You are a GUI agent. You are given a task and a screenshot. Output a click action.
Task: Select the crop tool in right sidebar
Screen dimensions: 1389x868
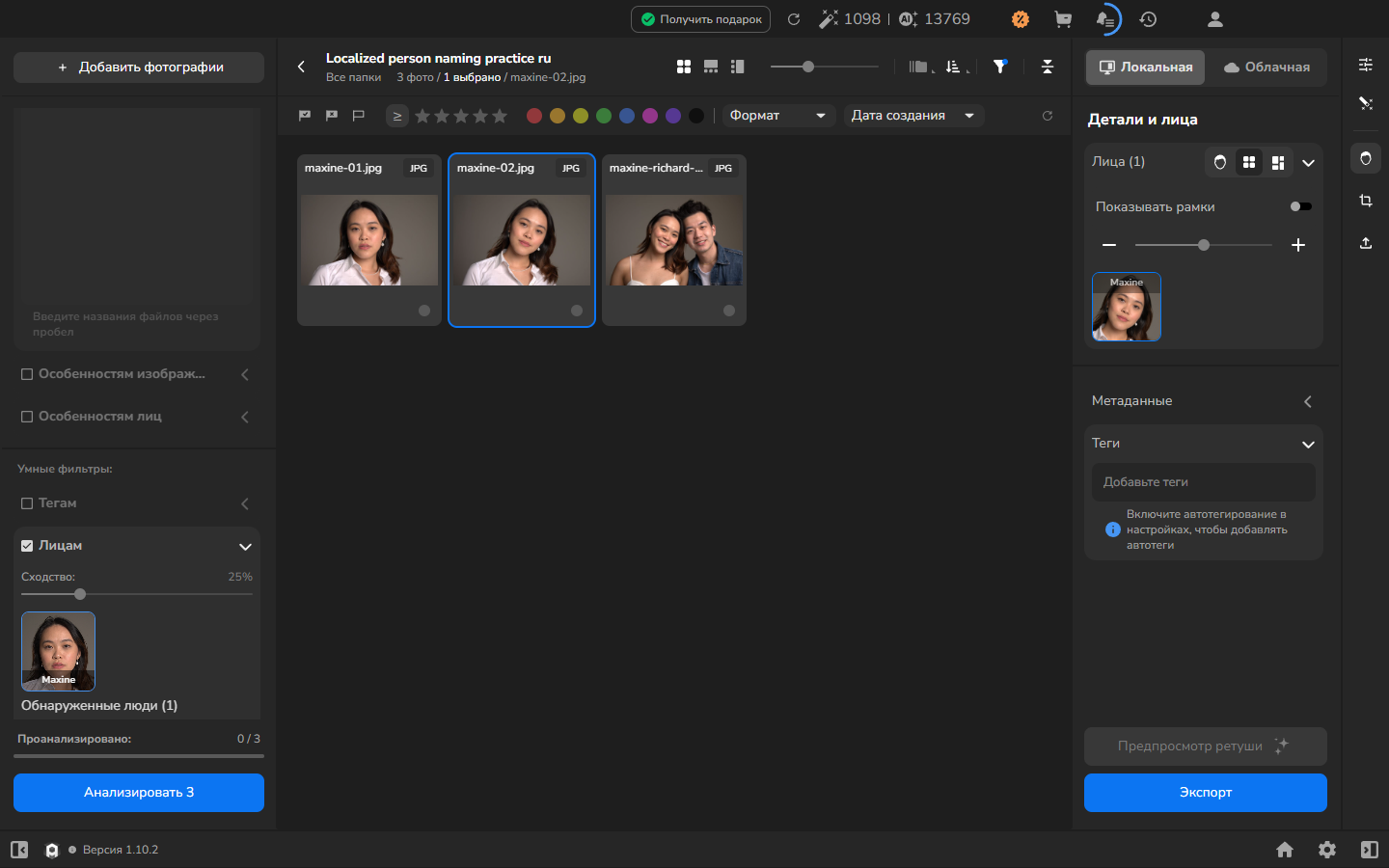point(1366,201)
